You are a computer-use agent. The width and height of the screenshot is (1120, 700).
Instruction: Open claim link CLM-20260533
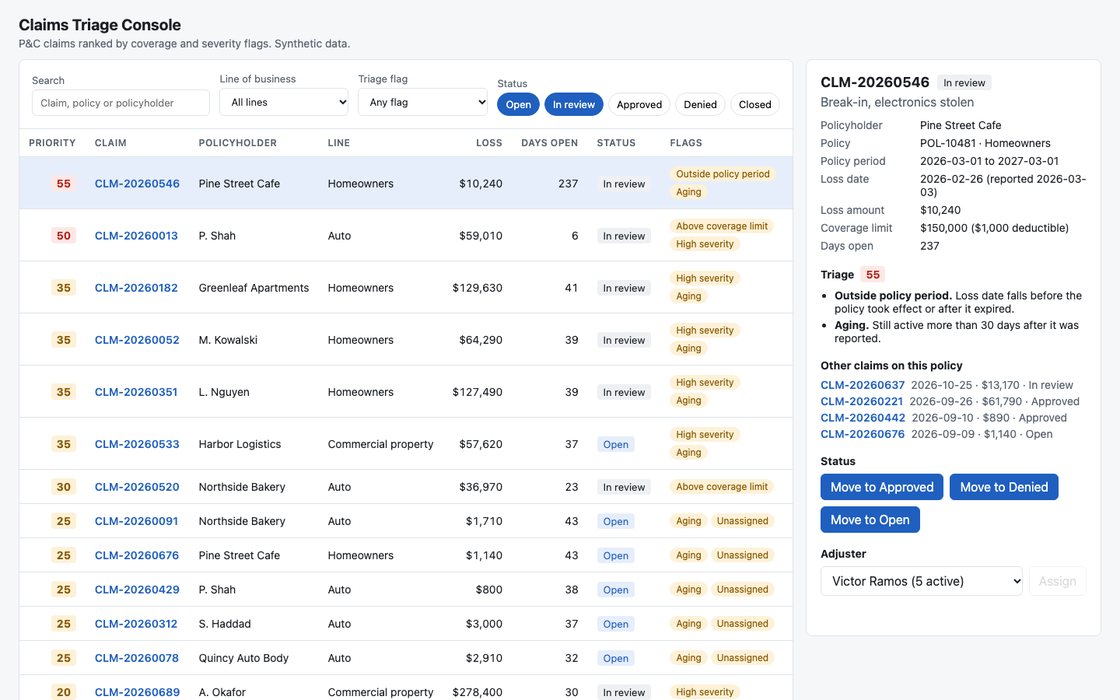tap(137, 444)
